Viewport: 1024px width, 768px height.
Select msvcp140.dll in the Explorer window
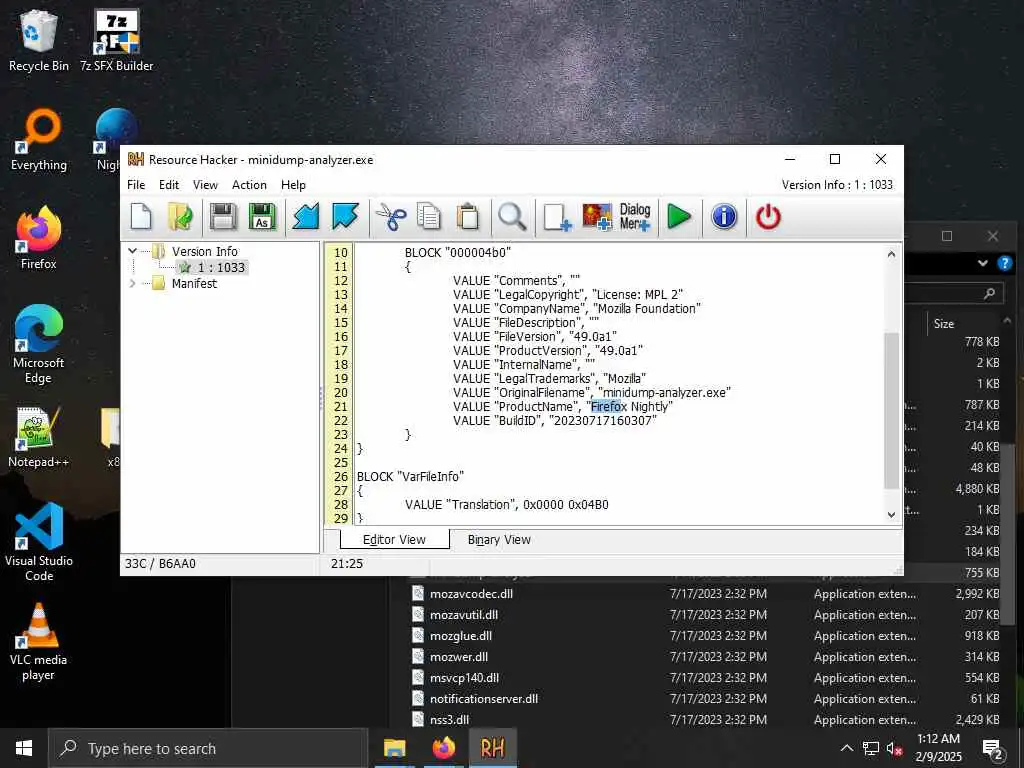(464, 678)
